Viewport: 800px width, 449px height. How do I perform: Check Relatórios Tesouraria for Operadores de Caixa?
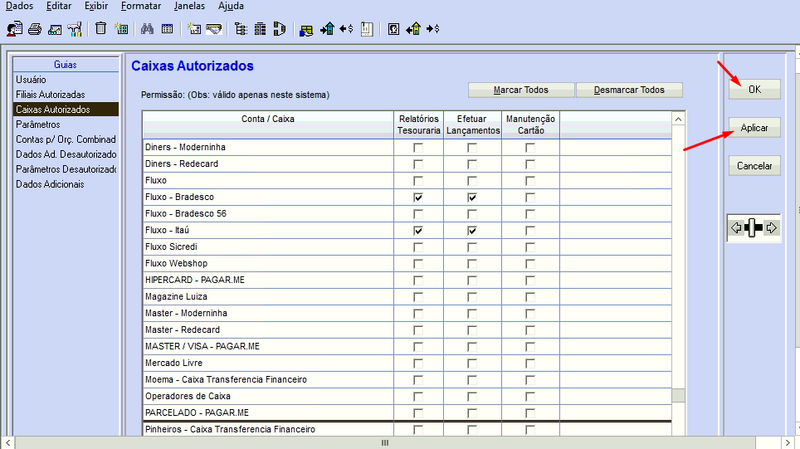(418, 396)
